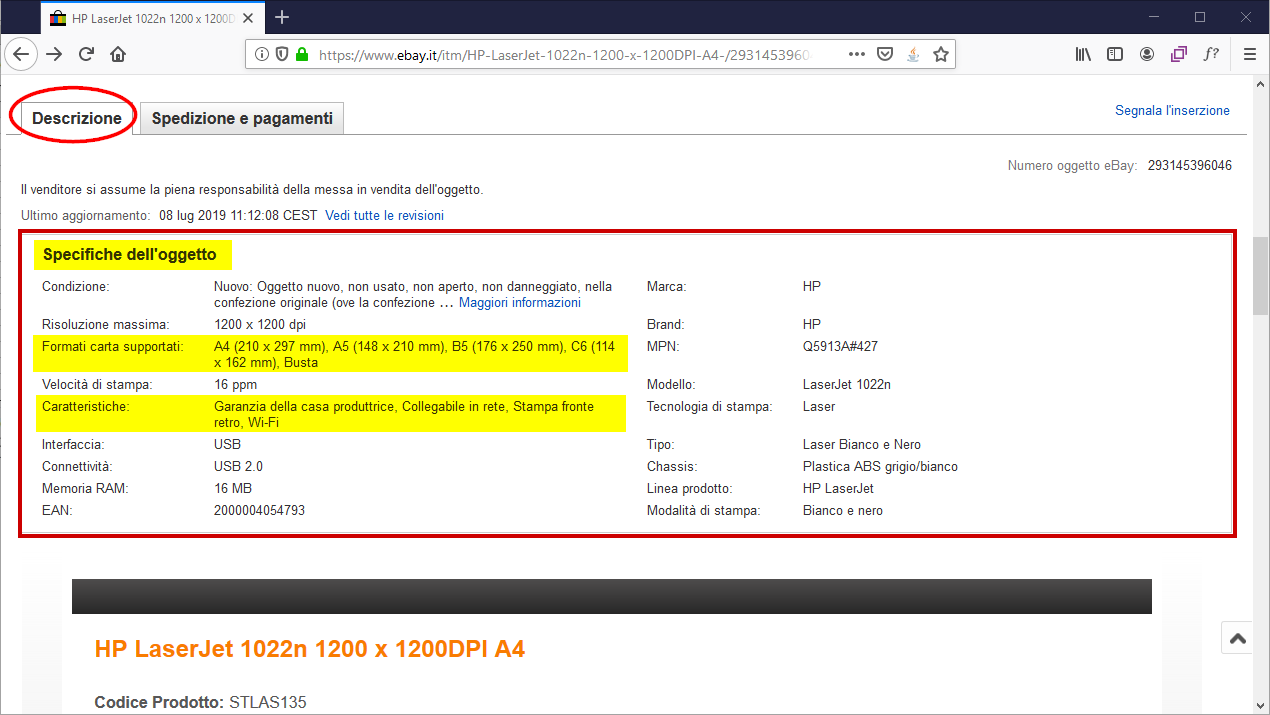Switch to the Descrizione tab
Image resolution: width=1270 pixels, height=715 pixels.
pyautogui.click(x=77, y=118)
